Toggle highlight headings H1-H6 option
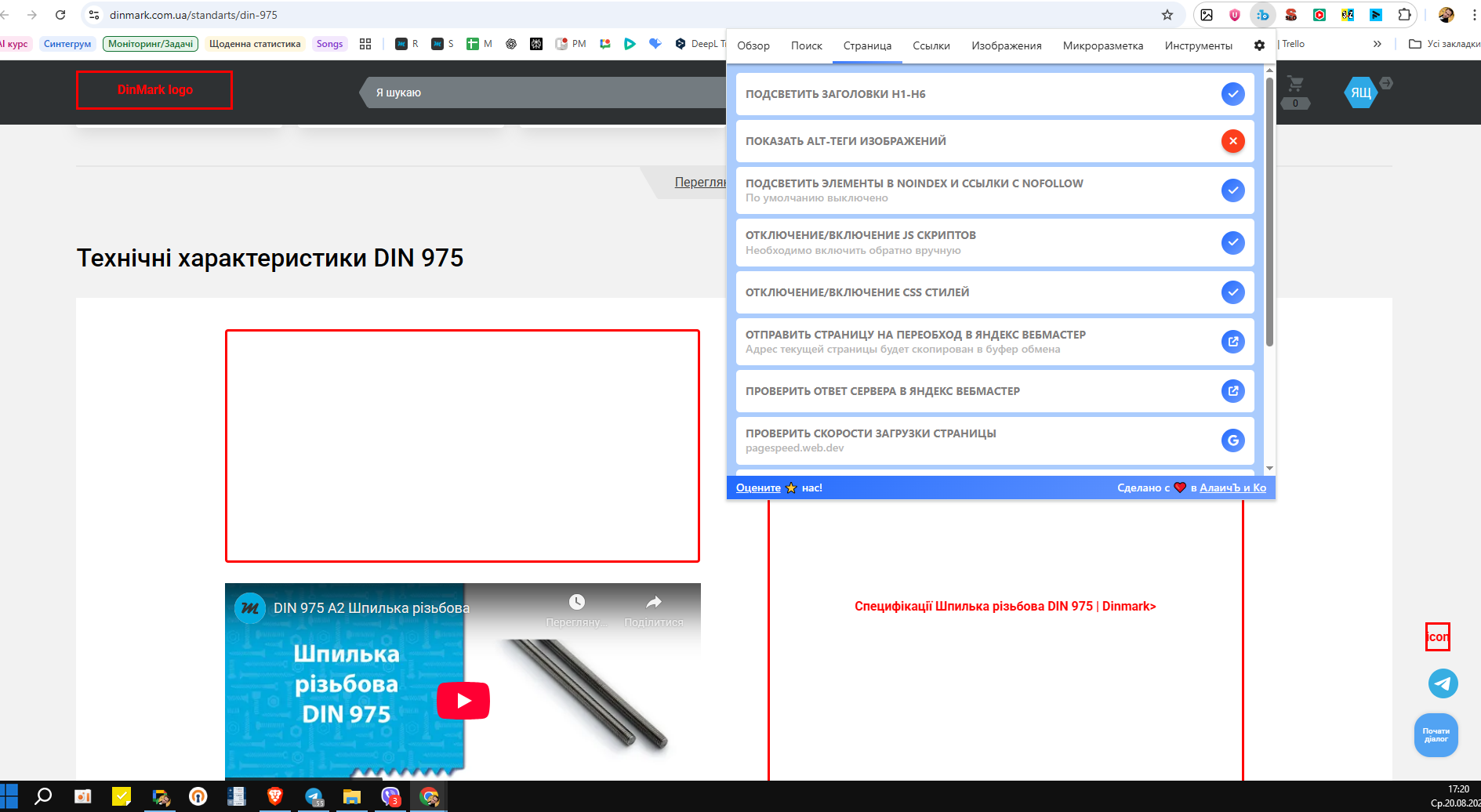Image resolution: width=1481 pixels, height=812 pixels. [x=1232, y=94]
